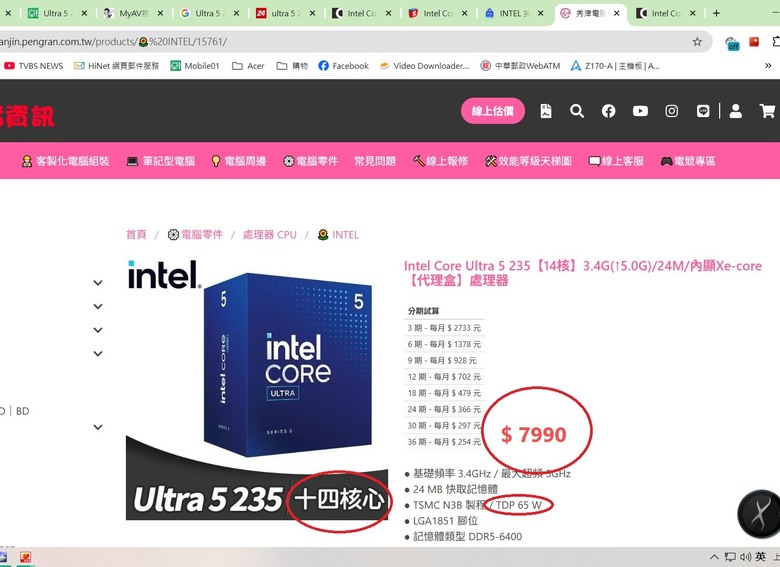Open the Facebook icon in header

[608, 111]
